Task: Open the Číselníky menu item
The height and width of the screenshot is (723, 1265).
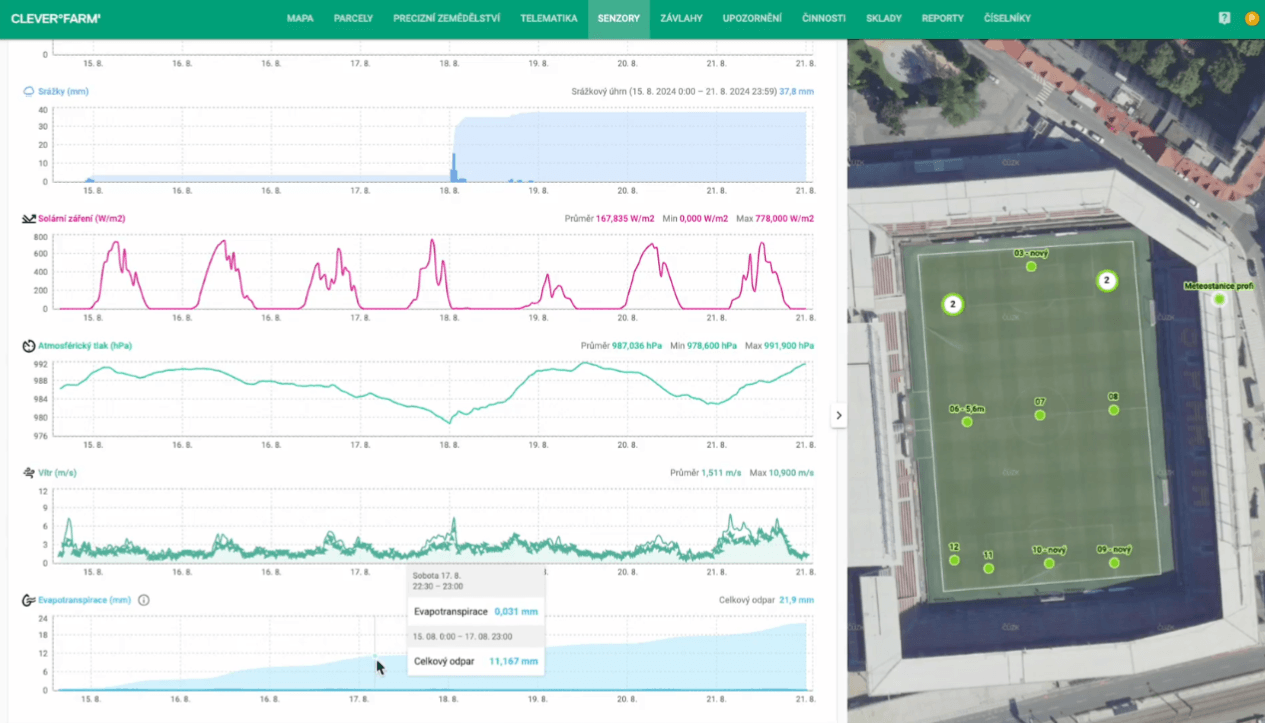Action: click(x=1007, y=18)
